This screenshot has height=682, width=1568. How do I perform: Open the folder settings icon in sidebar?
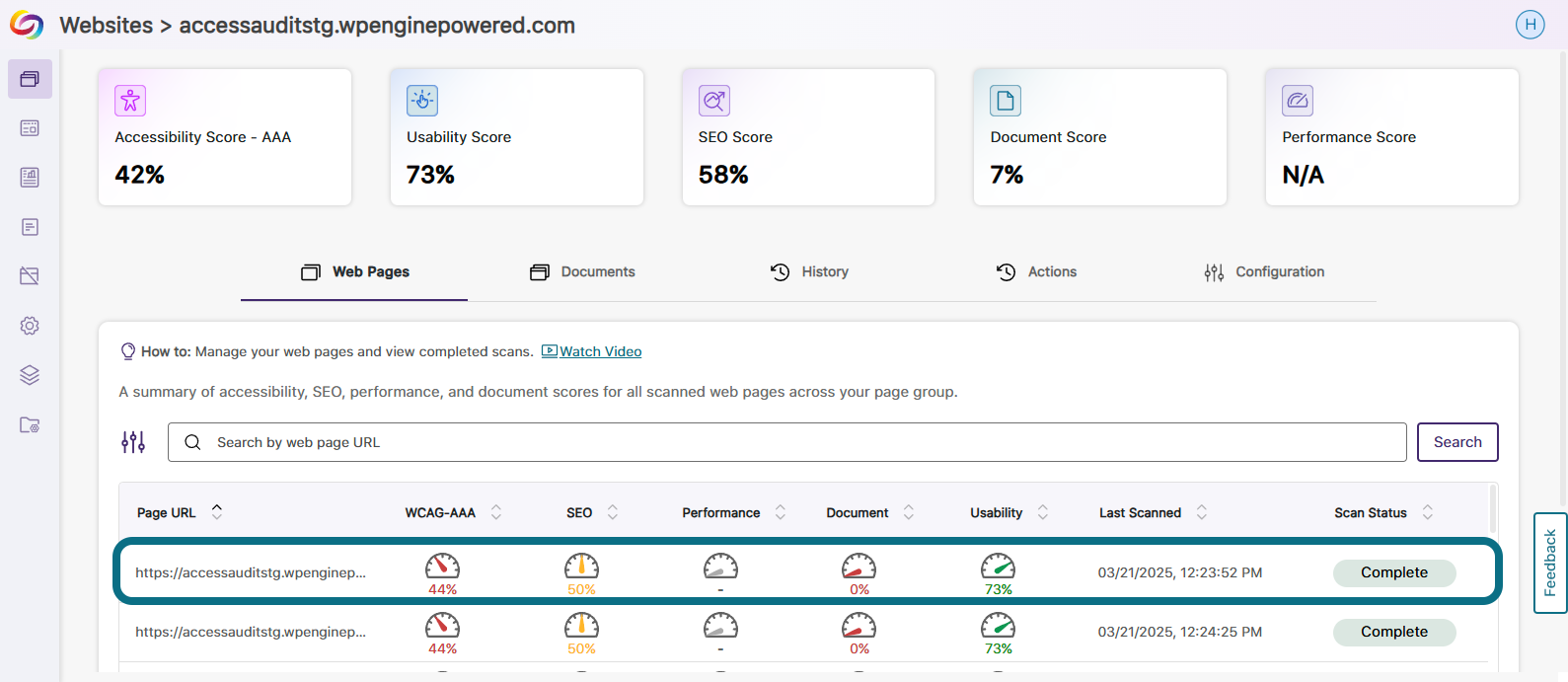coord(30,425)
